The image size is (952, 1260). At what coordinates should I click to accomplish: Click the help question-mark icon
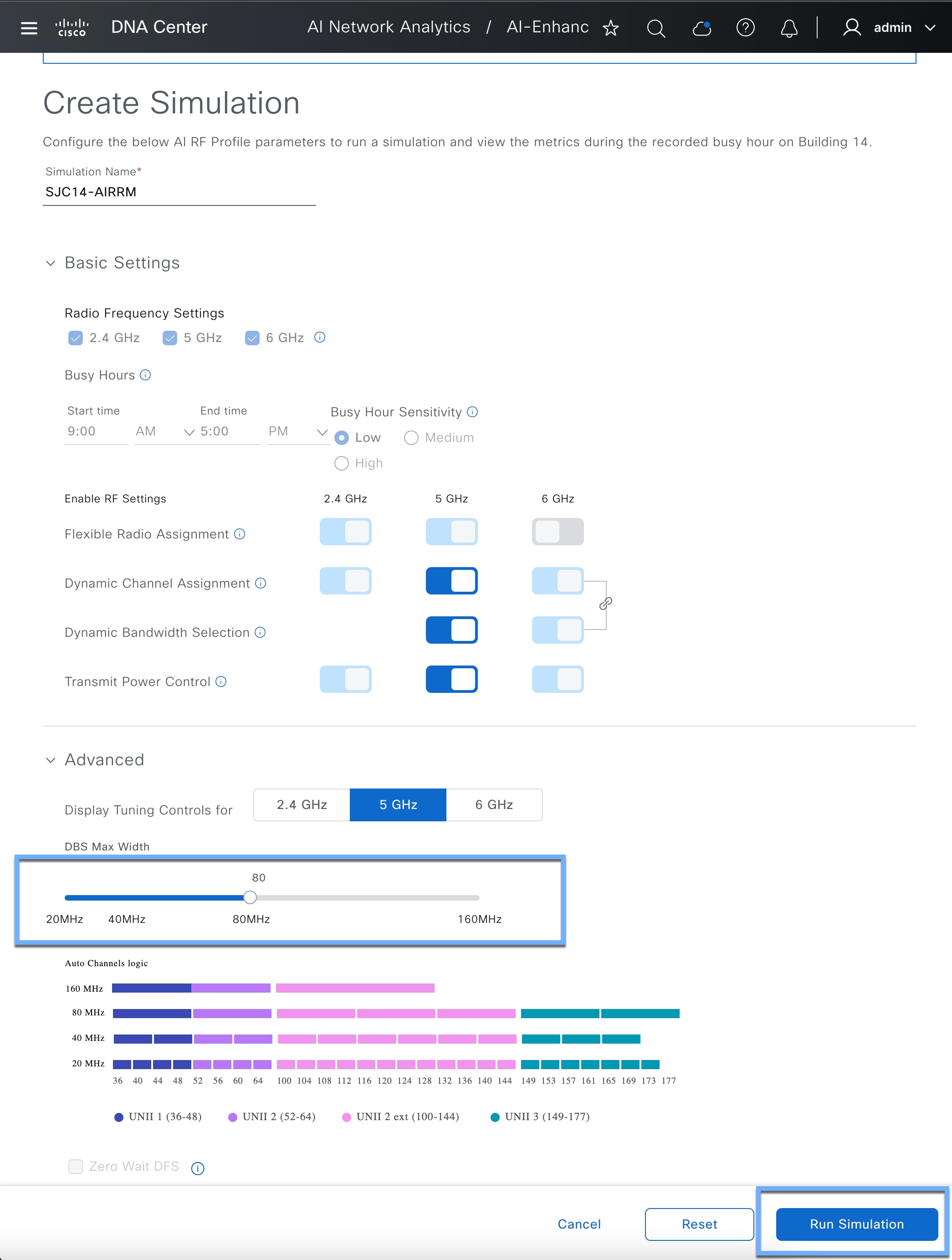coord(745,27)
